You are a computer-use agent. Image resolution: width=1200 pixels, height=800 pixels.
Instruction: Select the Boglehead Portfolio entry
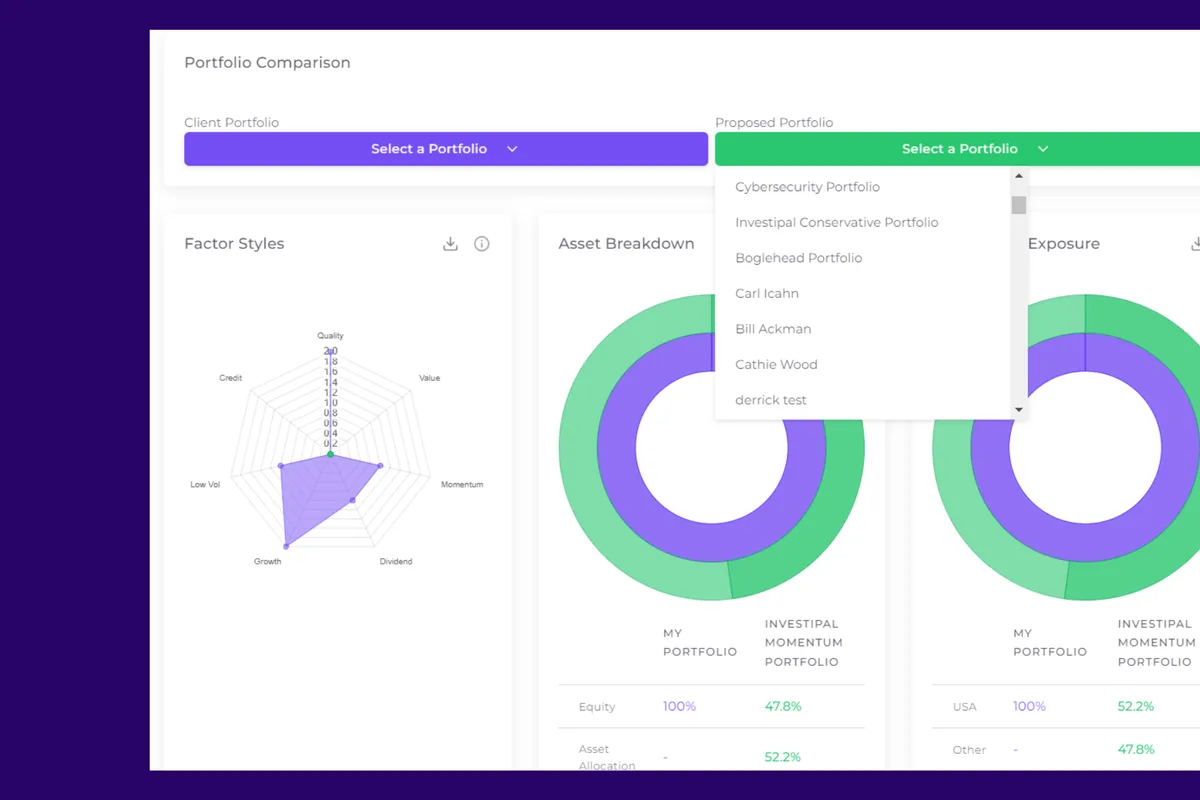click(x=798, y=258)
